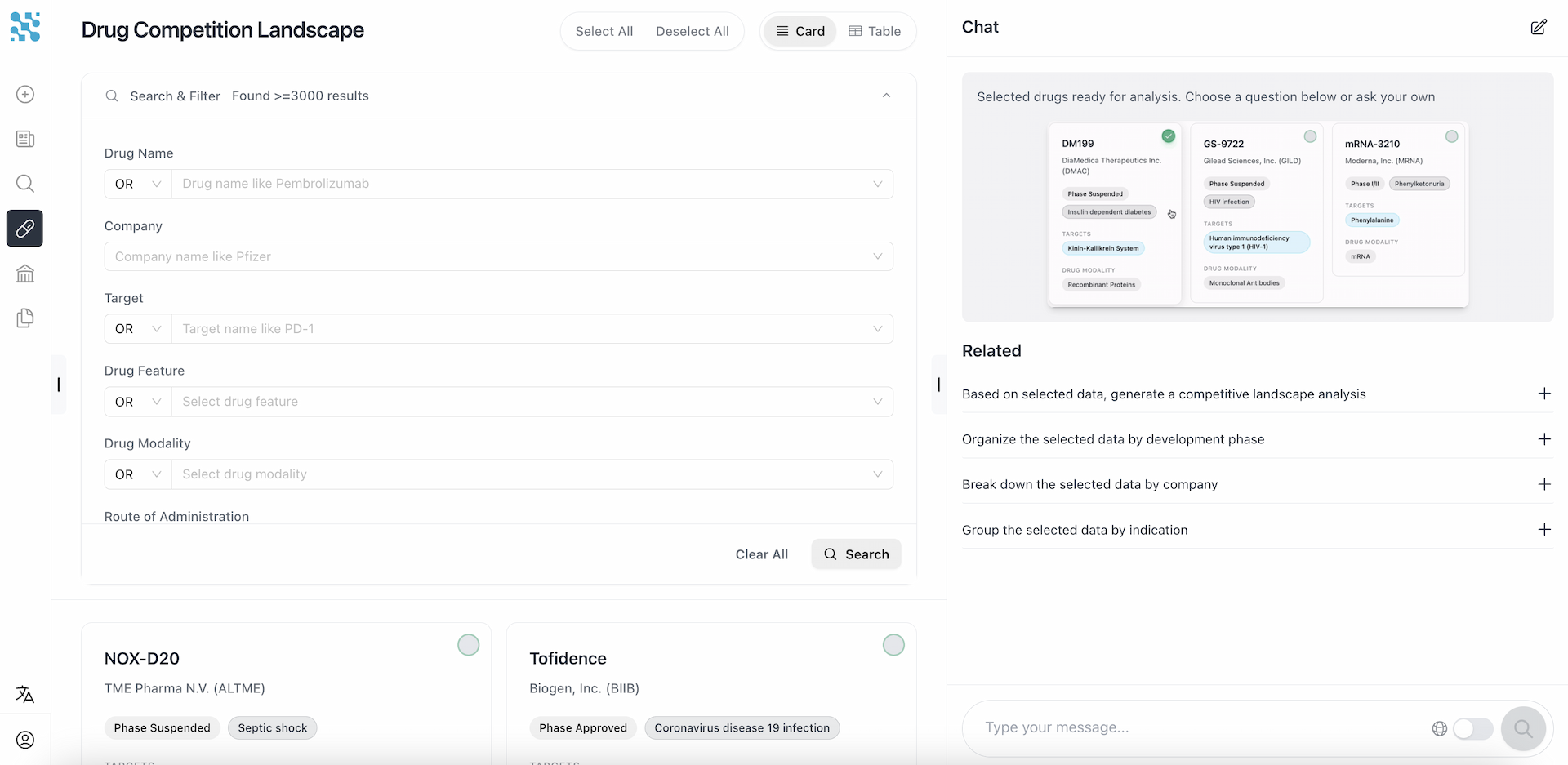Click the left sidebar collapse handle
The height and width of the screenshot is (765, 1568).
[x=59, y=385]
